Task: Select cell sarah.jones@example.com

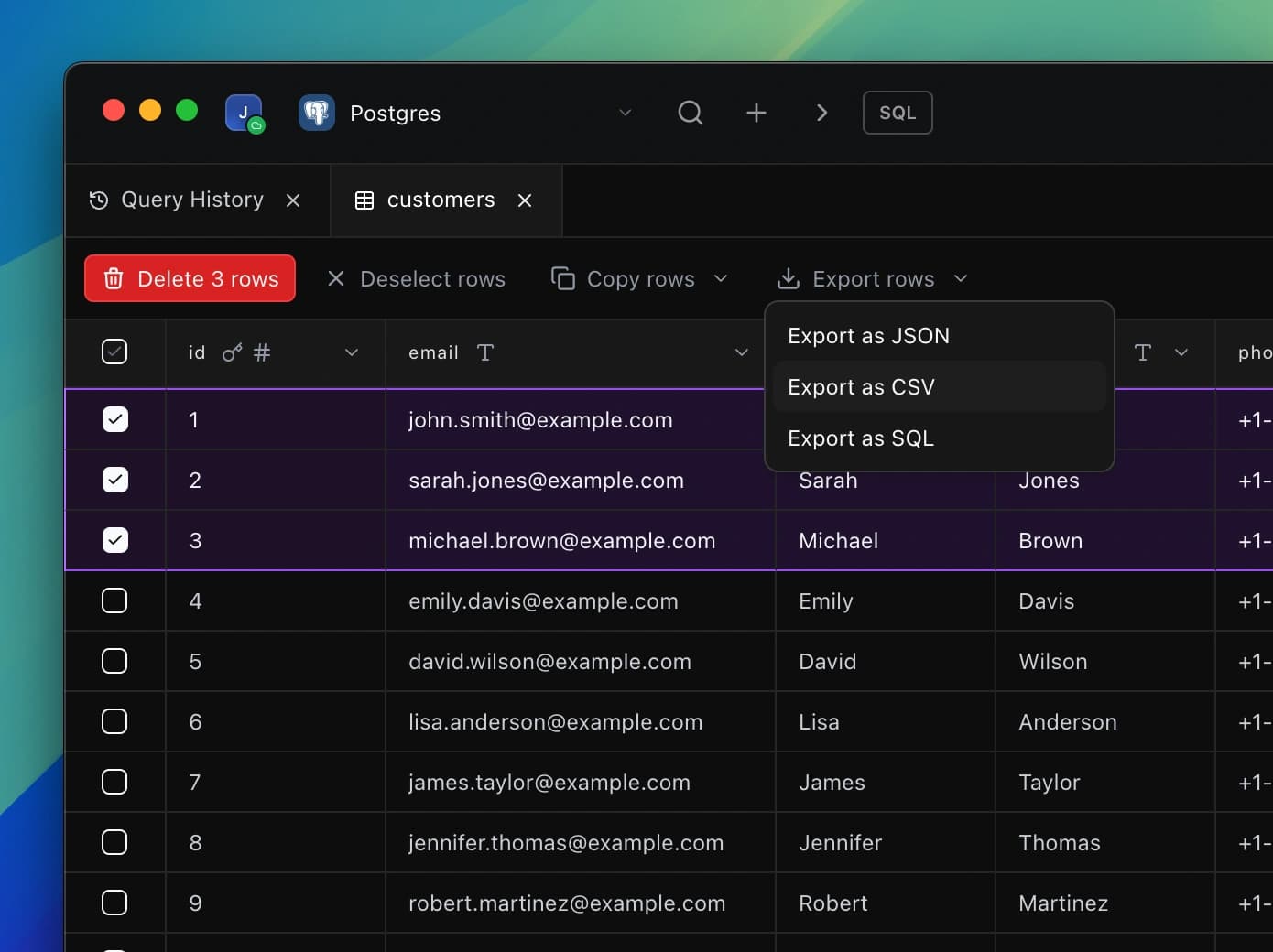Action: tap(581, 480)
